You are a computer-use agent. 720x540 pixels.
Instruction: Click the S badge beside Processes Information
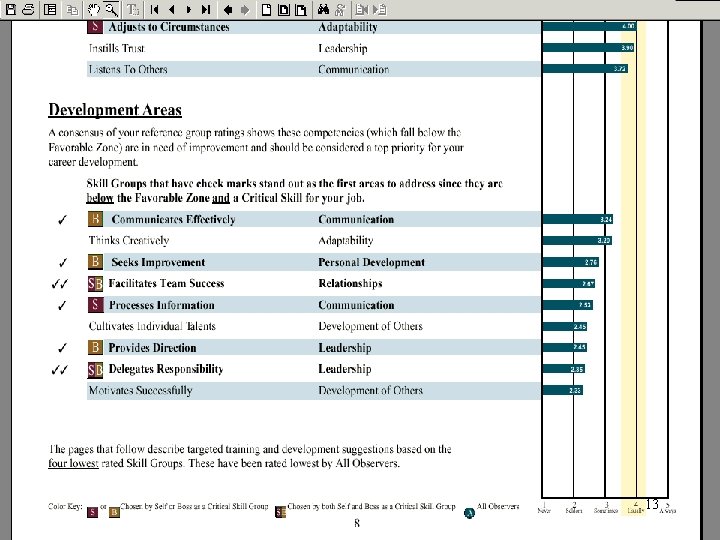click(x=95, y=304)
